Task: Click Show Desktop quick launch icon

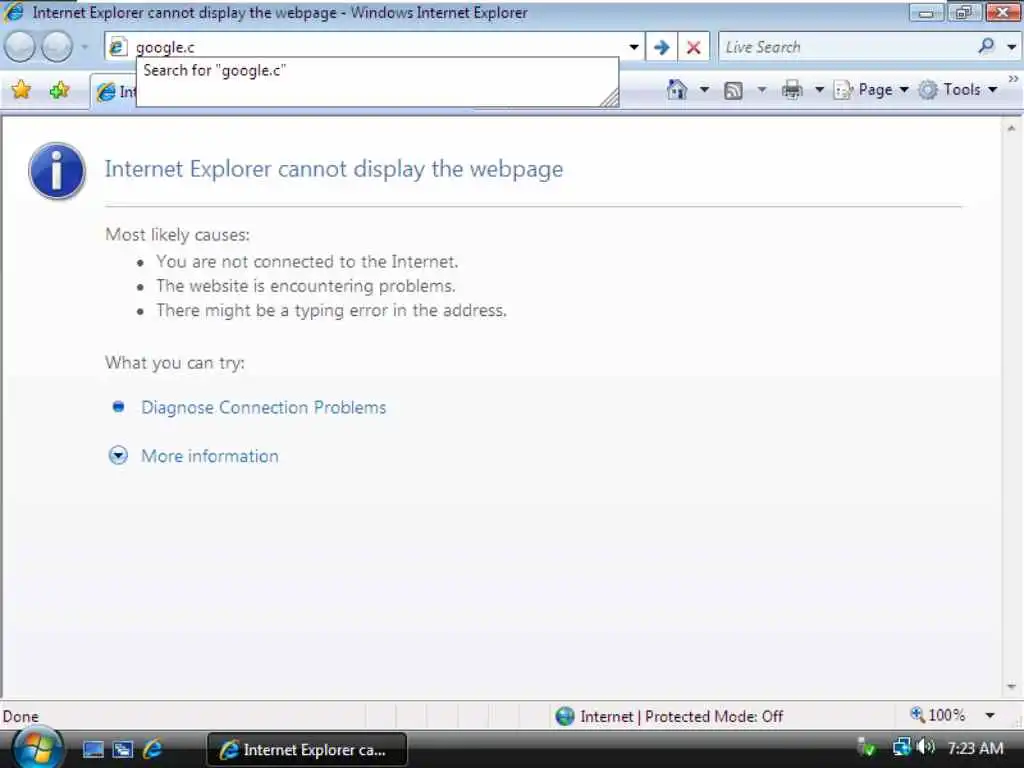Action: tap(93, 749)
